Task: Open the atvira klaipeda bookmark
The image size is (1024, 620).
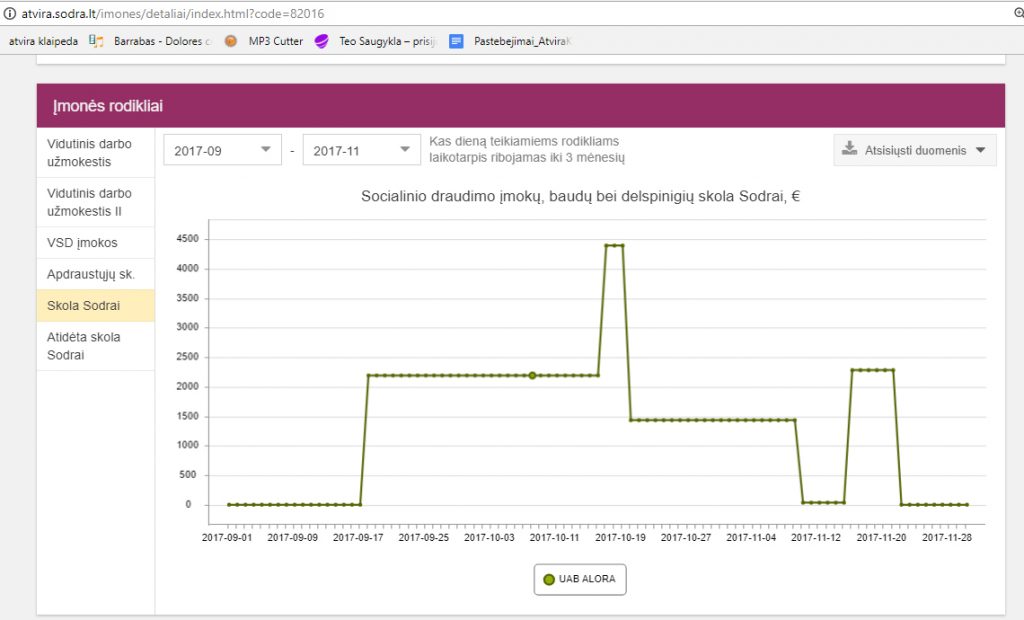Action: 43,41
